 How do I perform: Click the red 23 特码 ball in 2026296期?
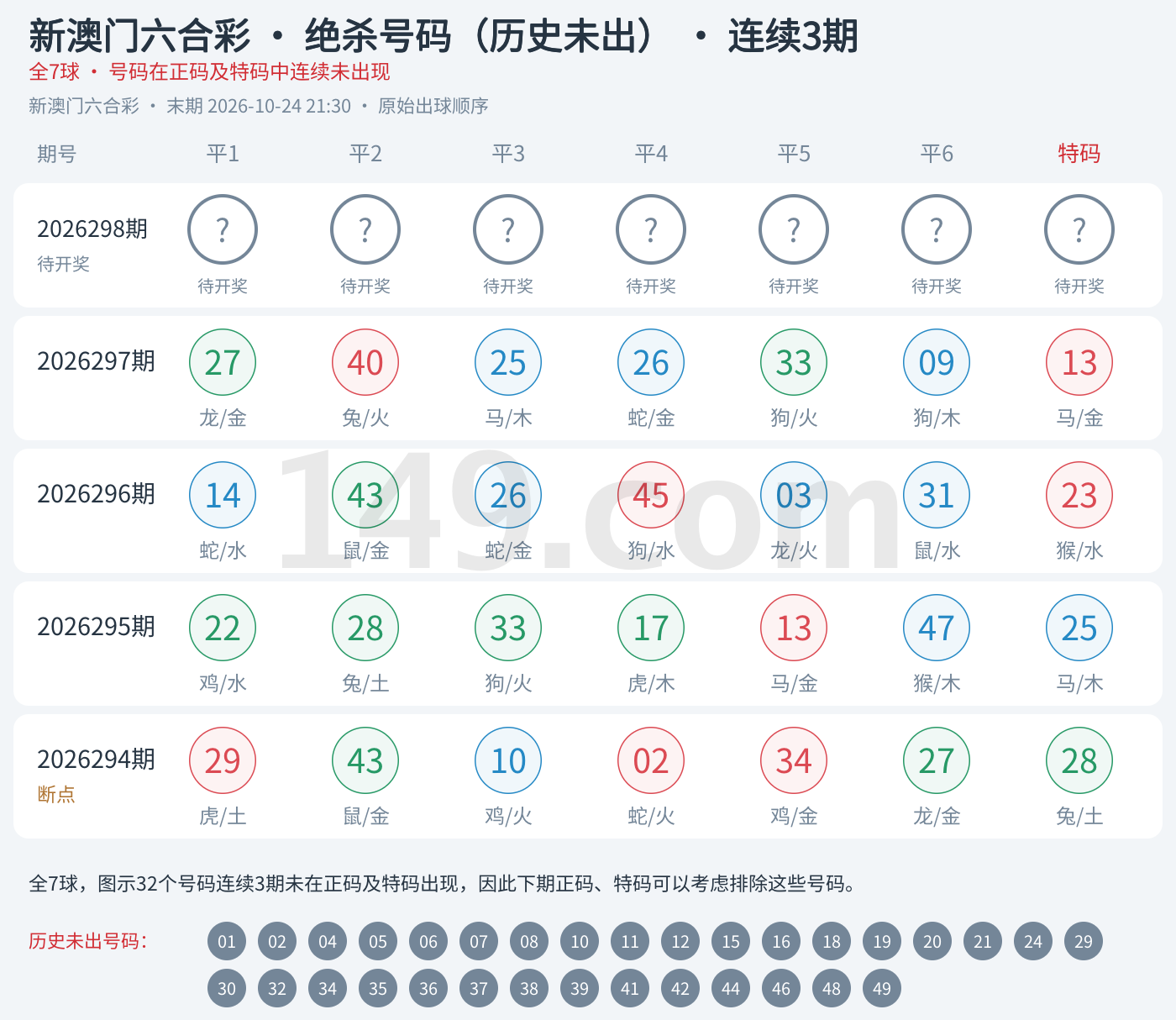tap(1079, 495)
